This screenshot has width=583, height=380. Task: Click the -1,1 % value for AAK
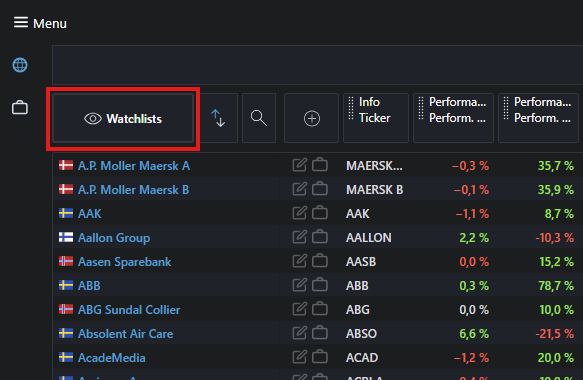click(x=472, y=214)
